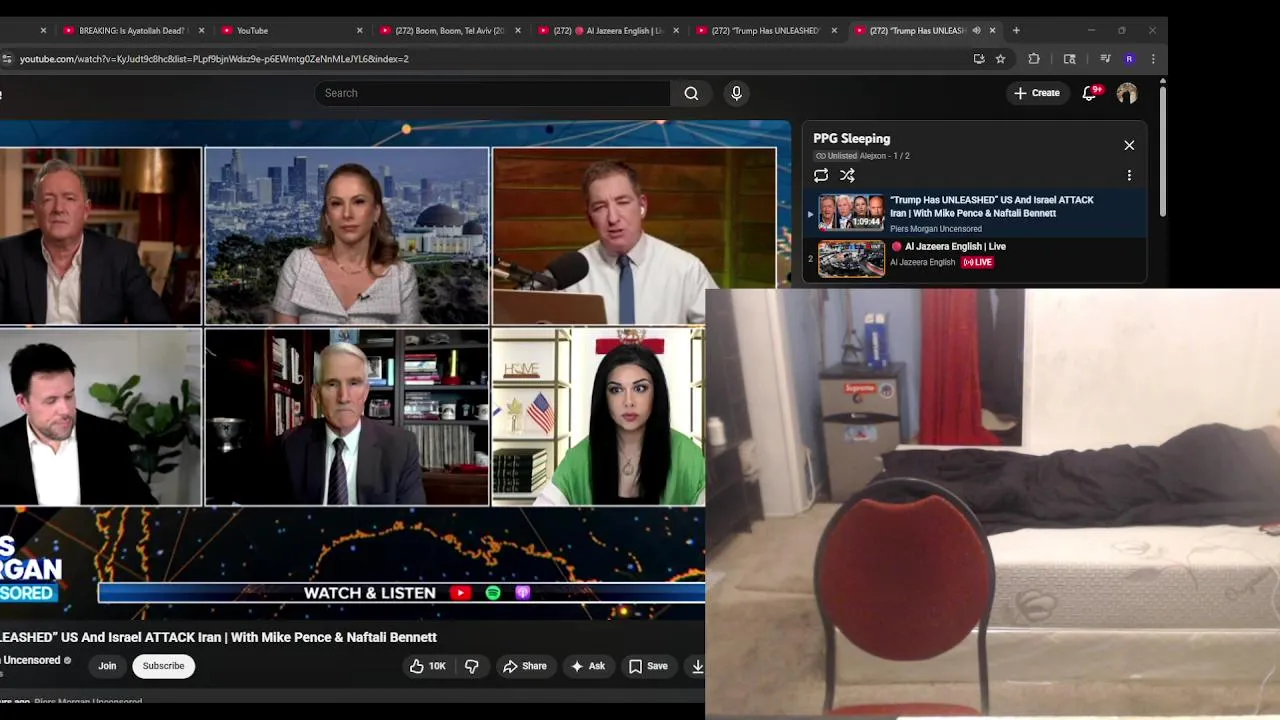Open Trump Has UNLEASHED playlist thumbnail
This screenshot has width=1280, height=720.
(x=851, y=213)
